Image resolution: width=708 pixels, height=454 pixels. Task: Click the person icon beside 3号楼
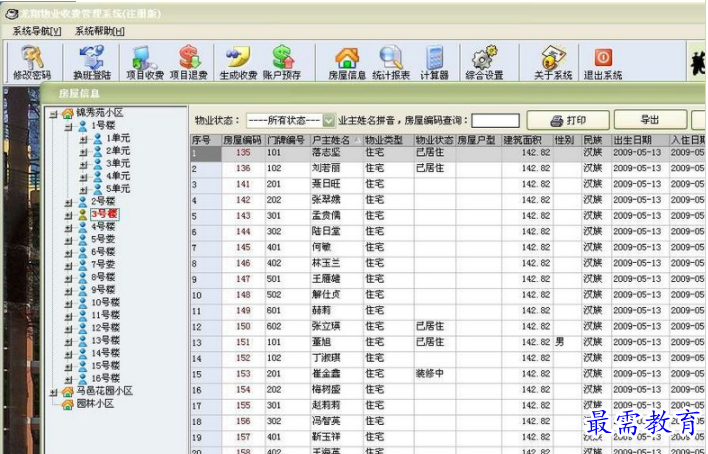coord(83,214)
